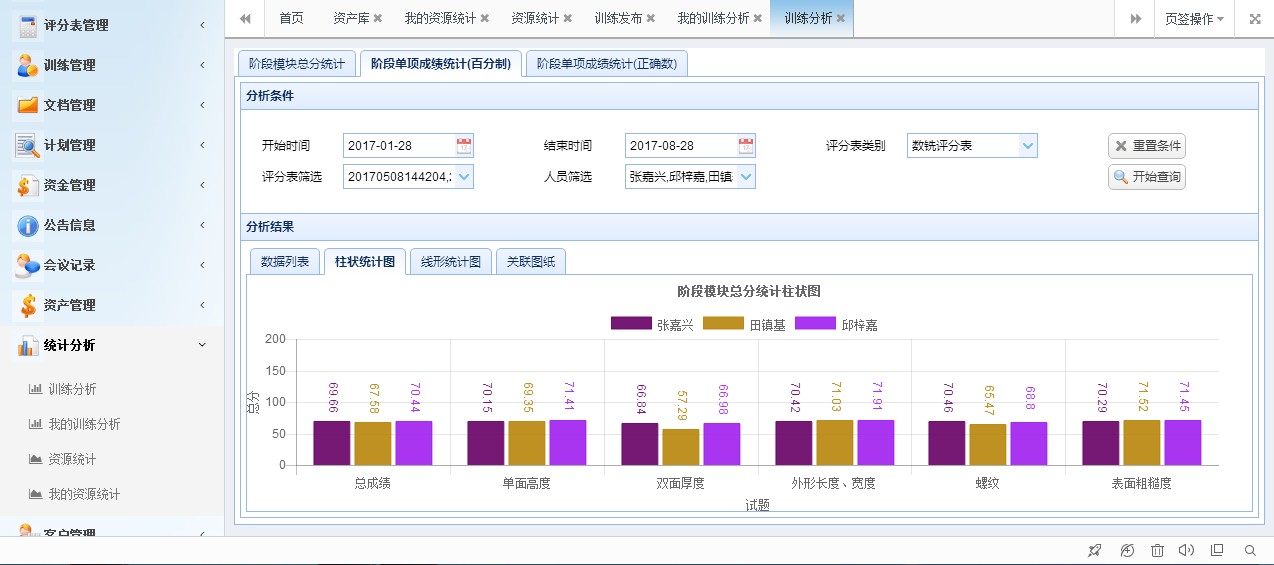
Task: Open the 页签操作 dropdown menu
Action: point(1194,18)
